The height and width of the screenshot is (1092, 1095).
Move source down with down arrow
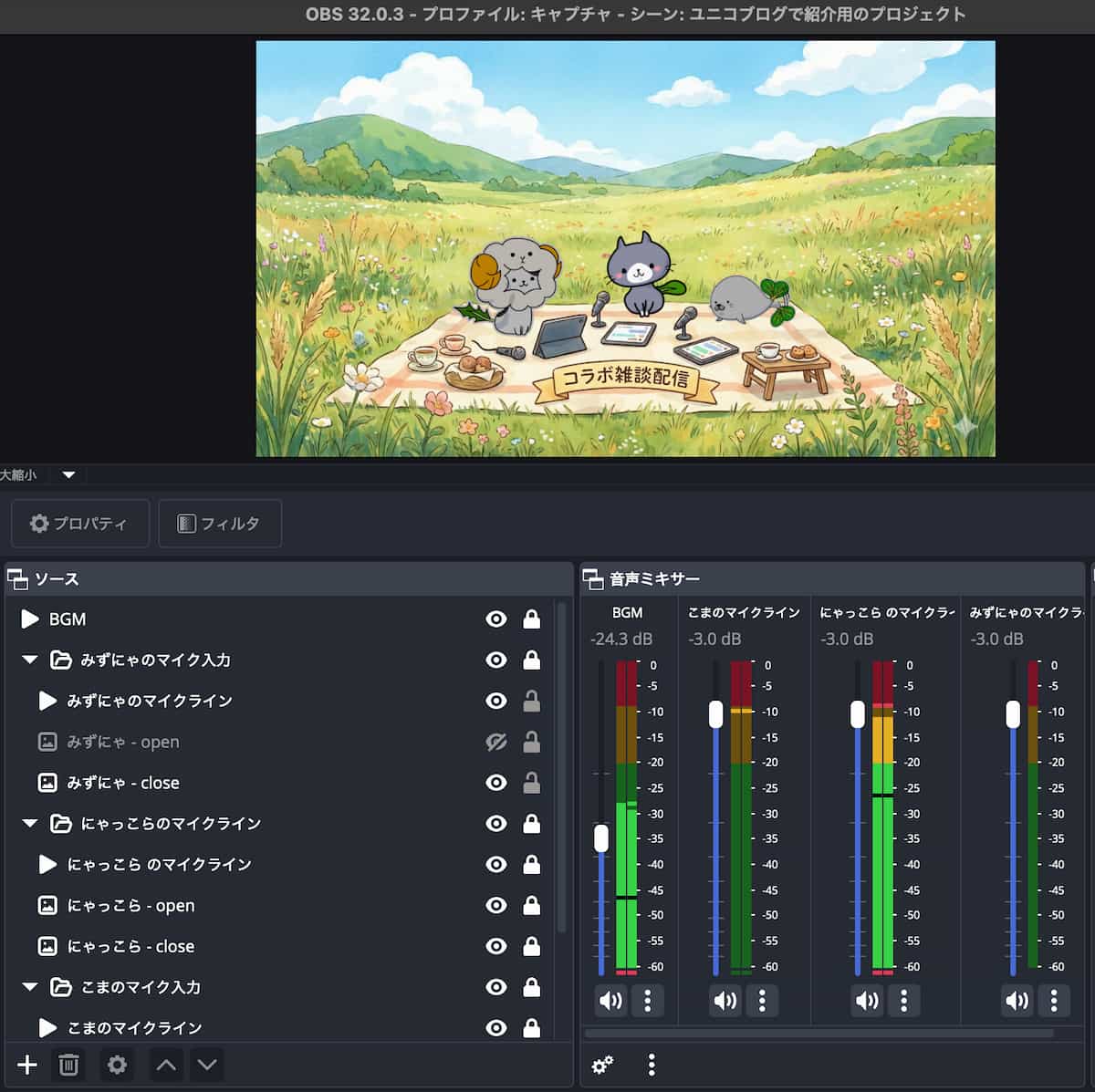(x=207, y=1065)
